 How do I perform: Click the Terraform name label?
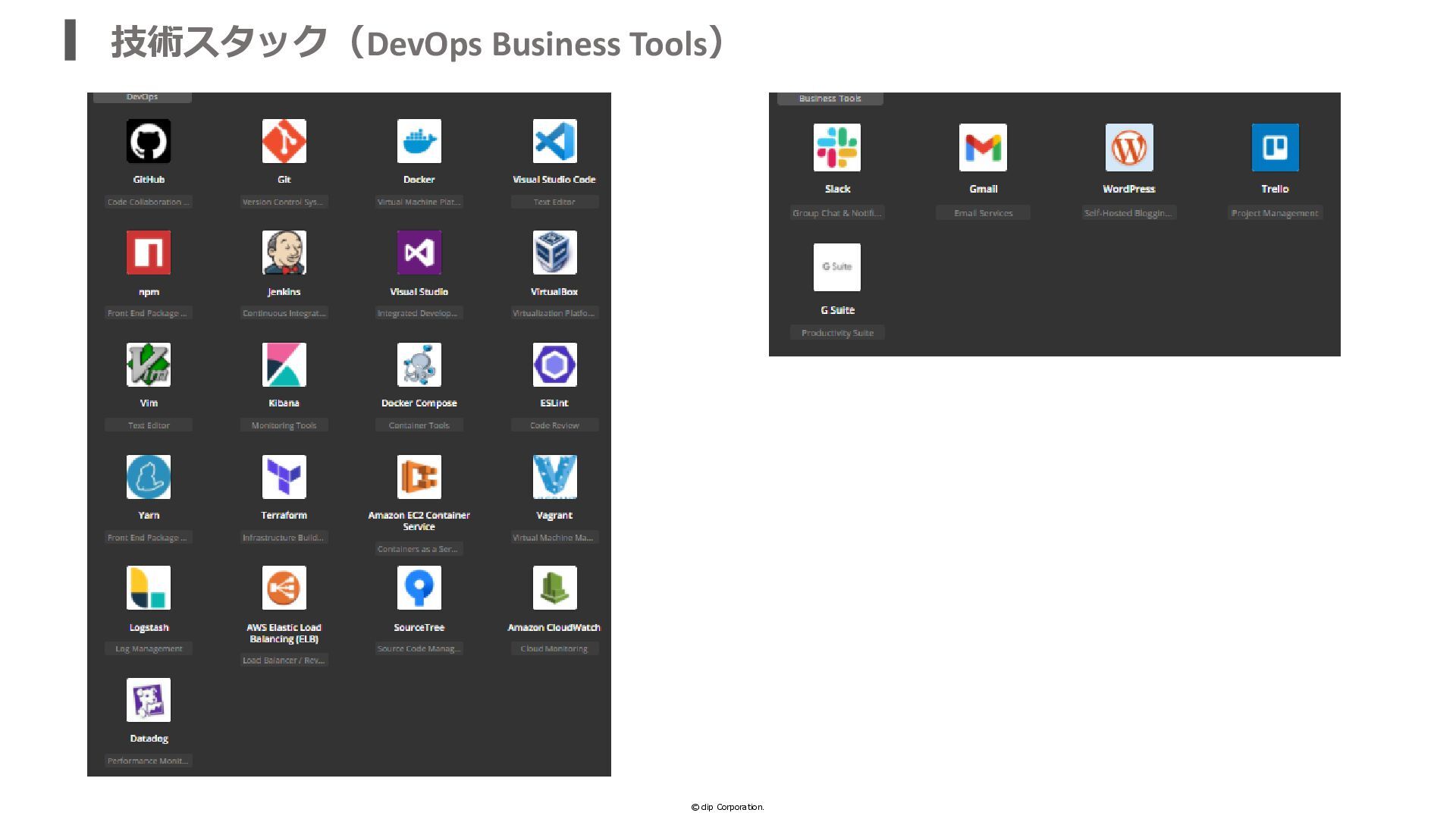tap(284, 516)
